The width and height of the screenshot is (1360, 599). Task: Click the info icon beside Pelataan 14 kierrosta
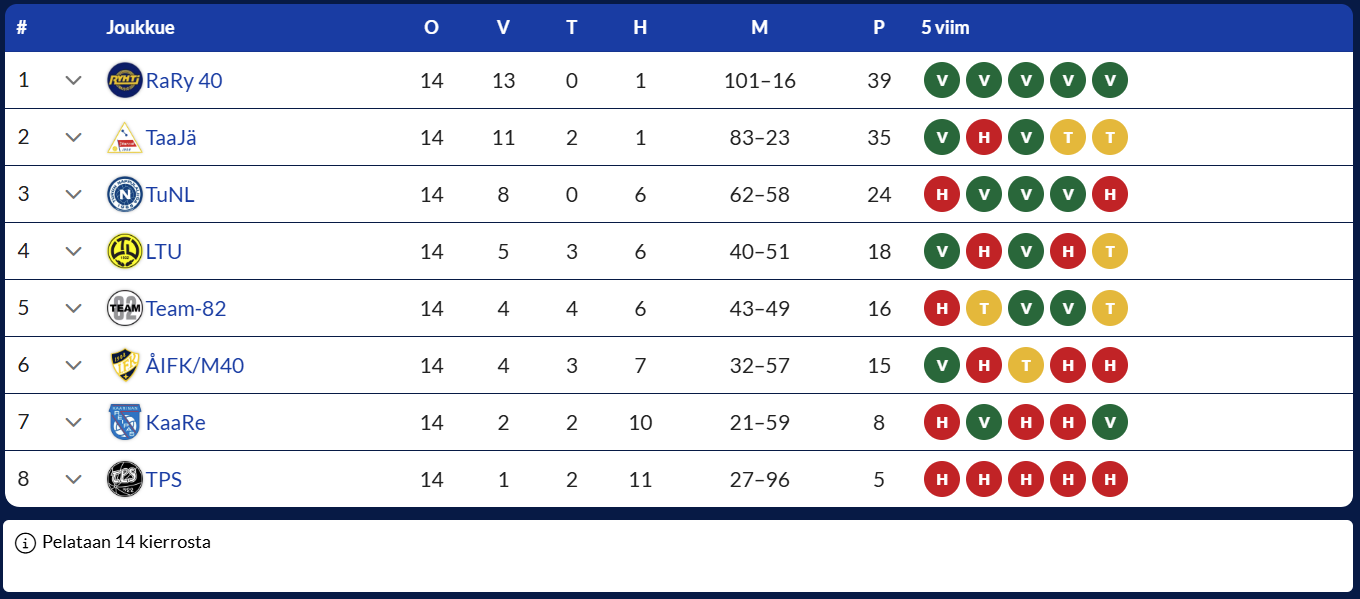(26, 543)
